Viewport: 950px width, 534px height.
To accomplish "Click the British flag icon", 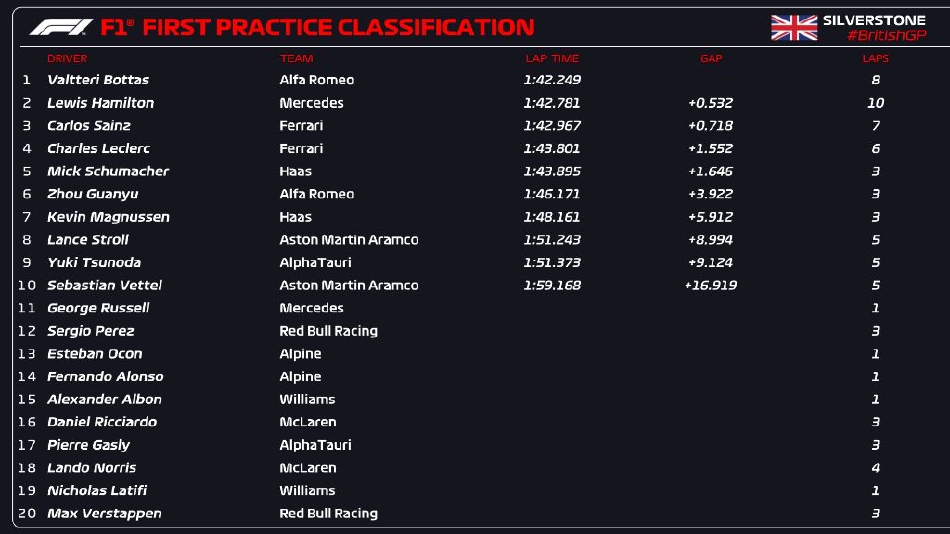I will (794, 28).
